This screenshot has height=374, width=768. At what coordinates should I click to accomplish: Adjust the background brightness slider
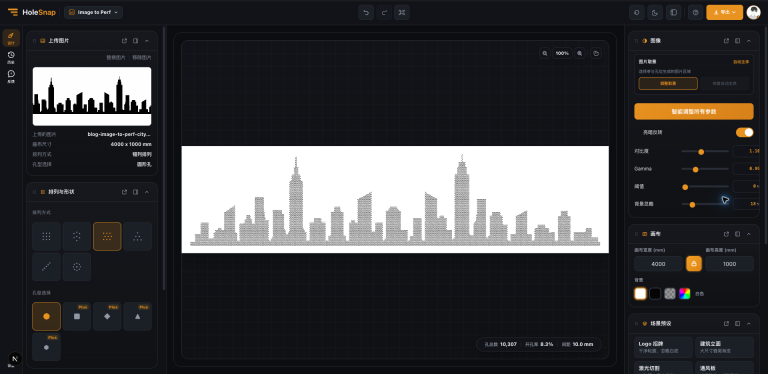coord(705,204)
